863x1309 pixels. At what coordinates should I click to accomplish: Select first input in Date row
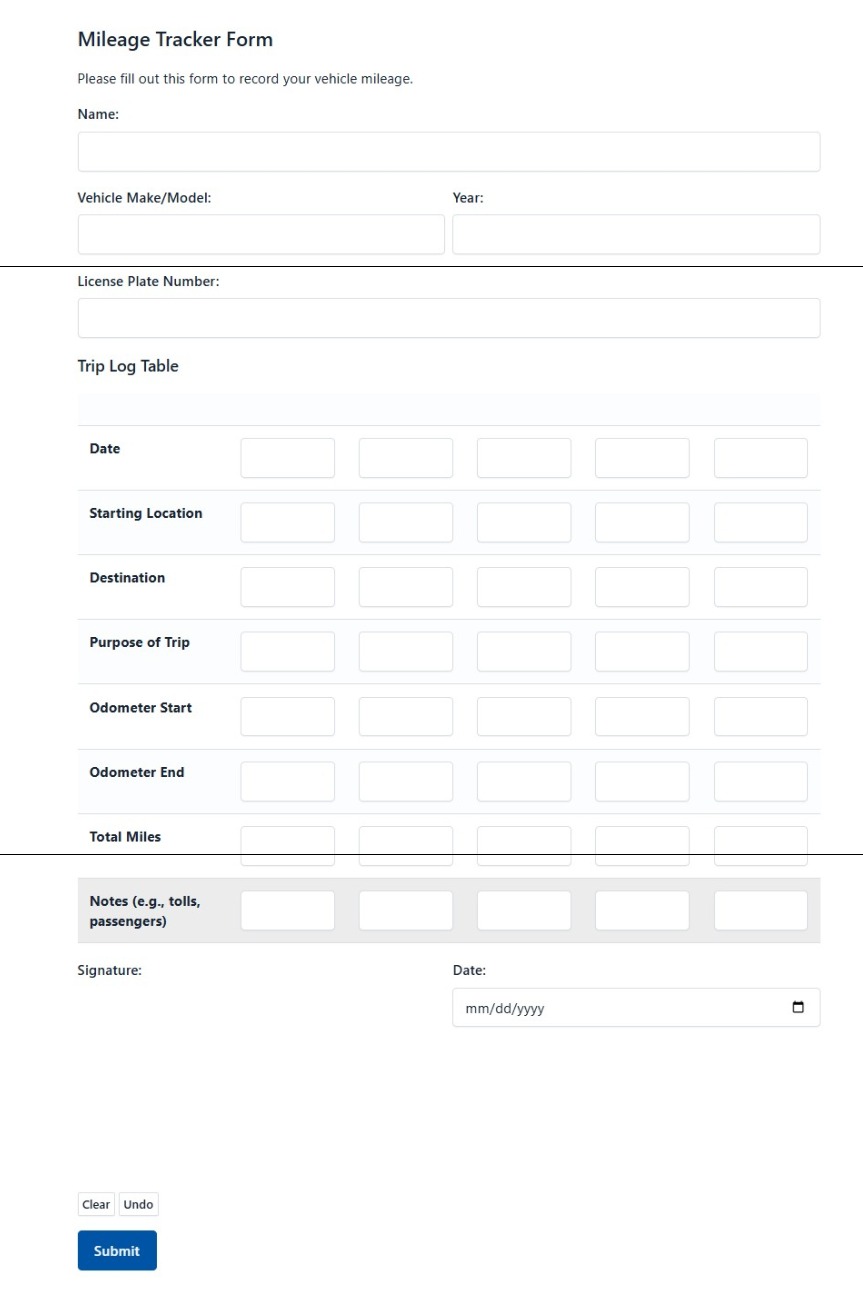click(288, 458)
